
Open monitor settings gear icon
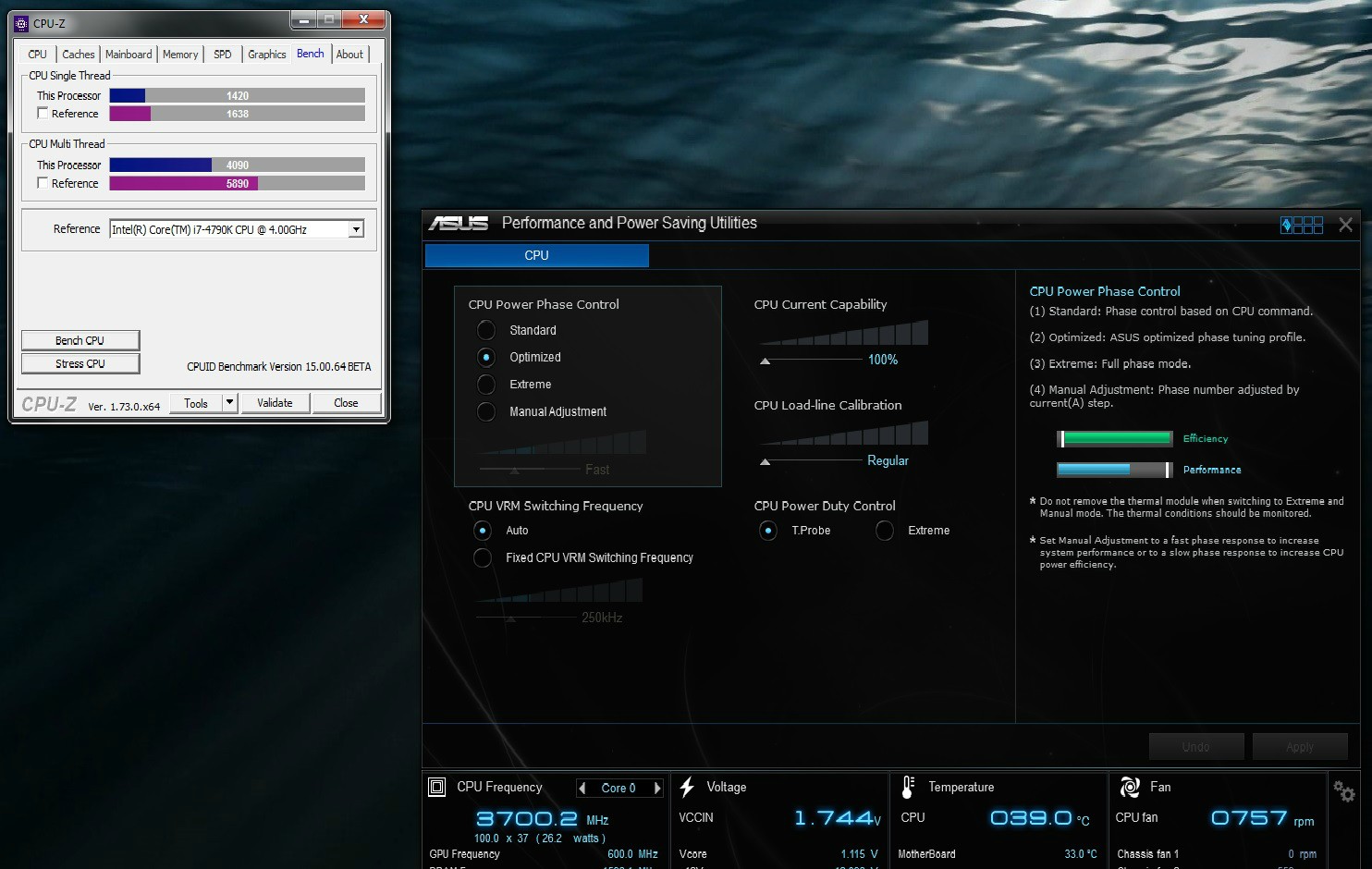1344,791
